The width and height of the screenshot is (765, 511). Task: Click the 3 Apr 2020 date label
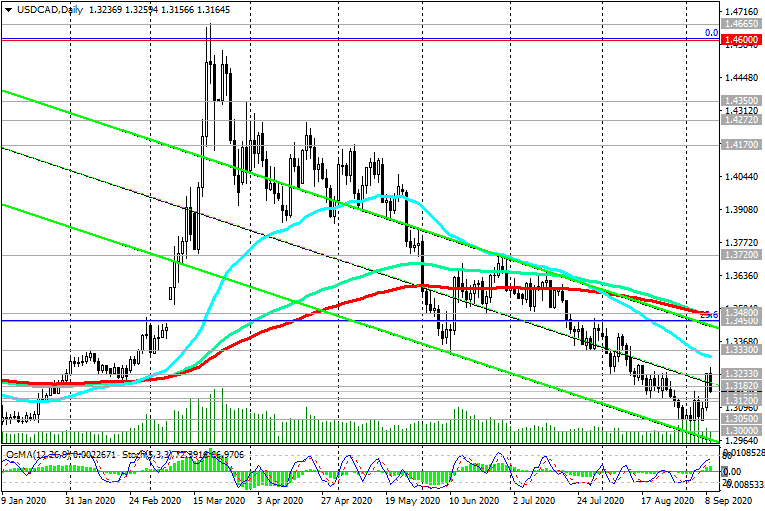[280, 501]
